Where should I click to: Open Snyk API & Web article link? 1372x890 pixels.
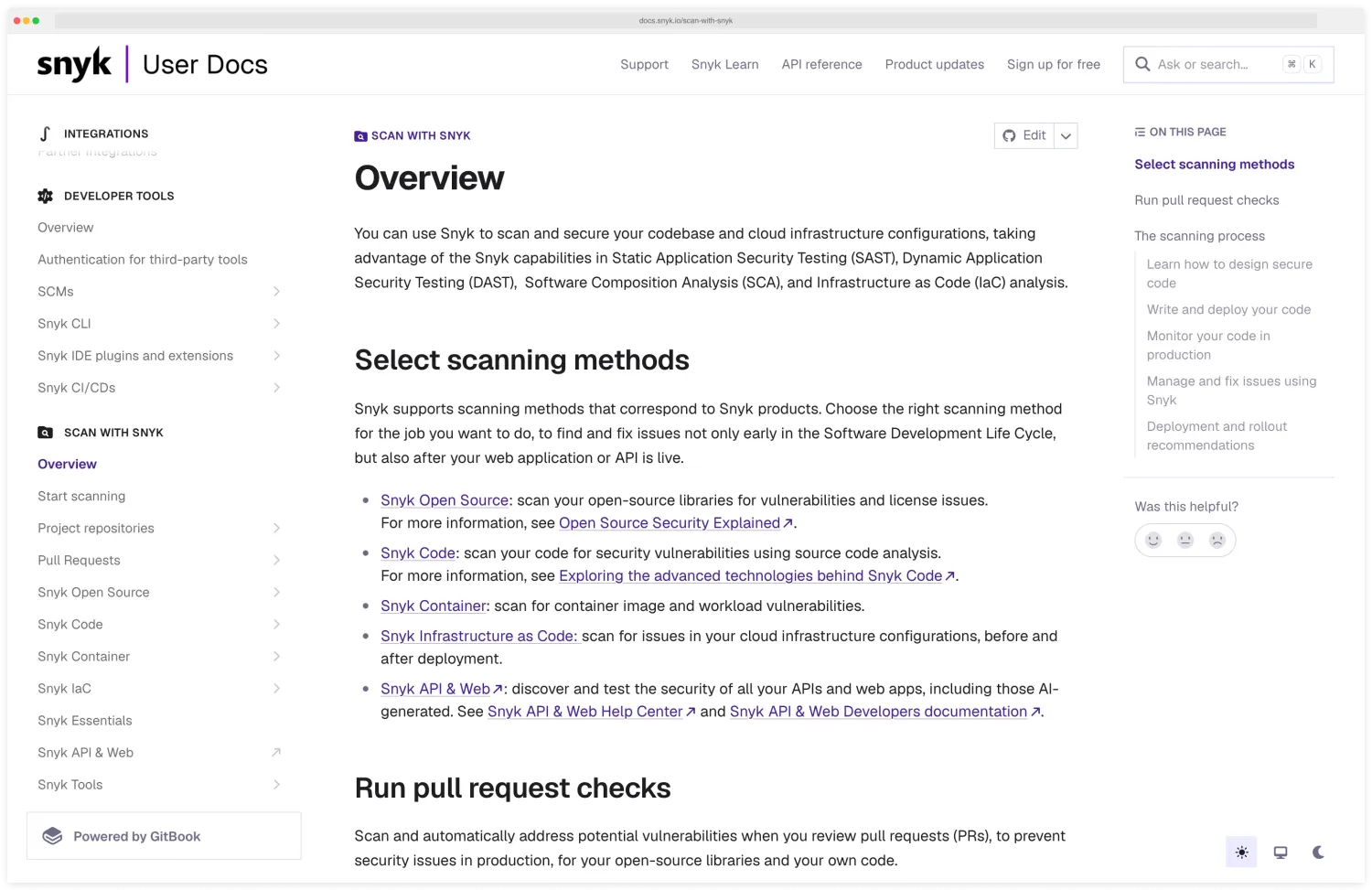point(442,690)
